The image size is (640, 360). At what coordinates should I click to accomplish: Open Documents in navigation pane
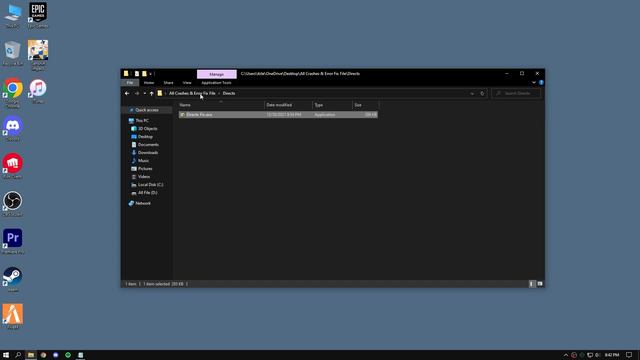(148, 144)
